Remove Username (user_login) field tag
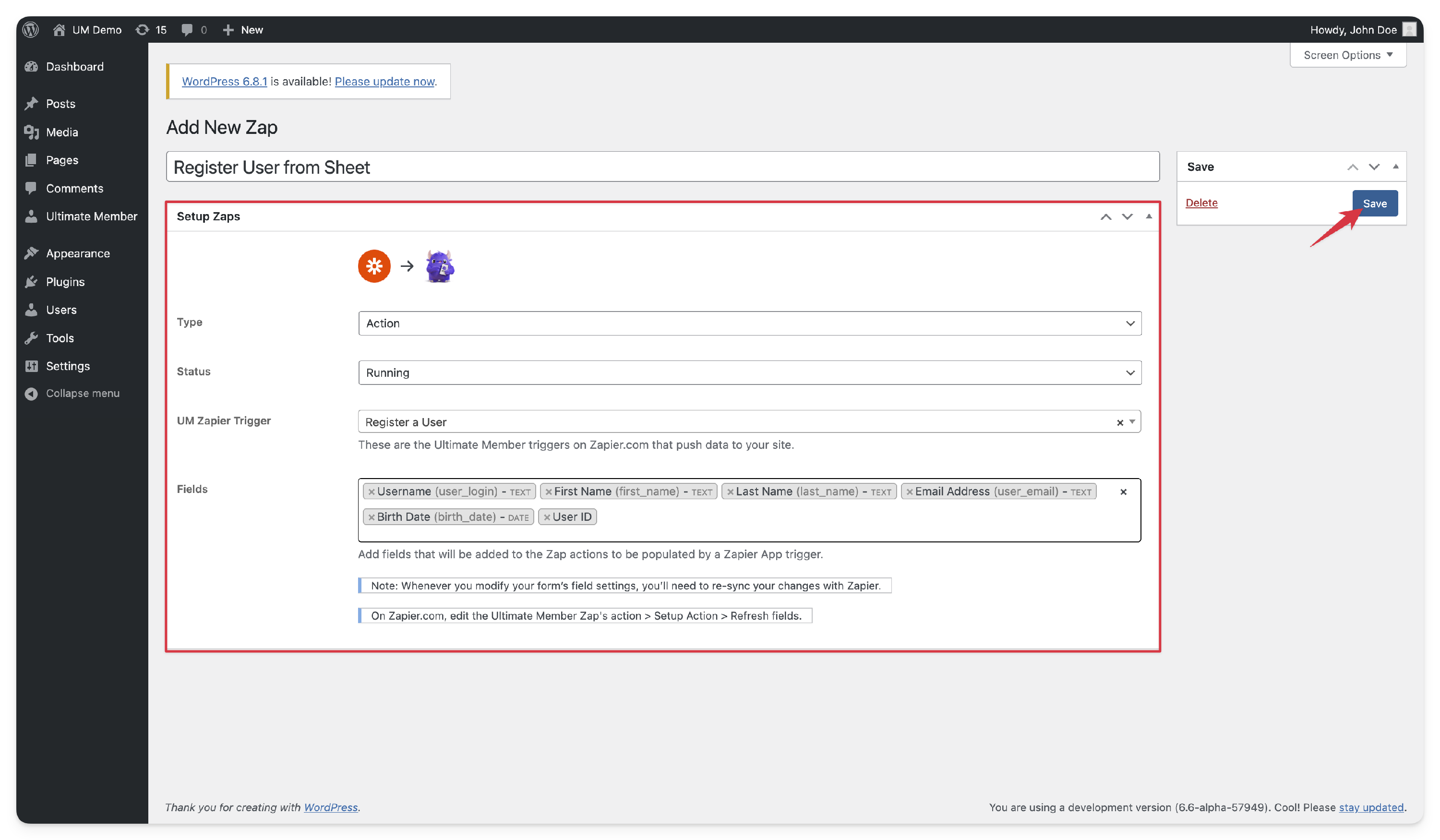This screenshot has height=840, width=1440. (372, 492)
